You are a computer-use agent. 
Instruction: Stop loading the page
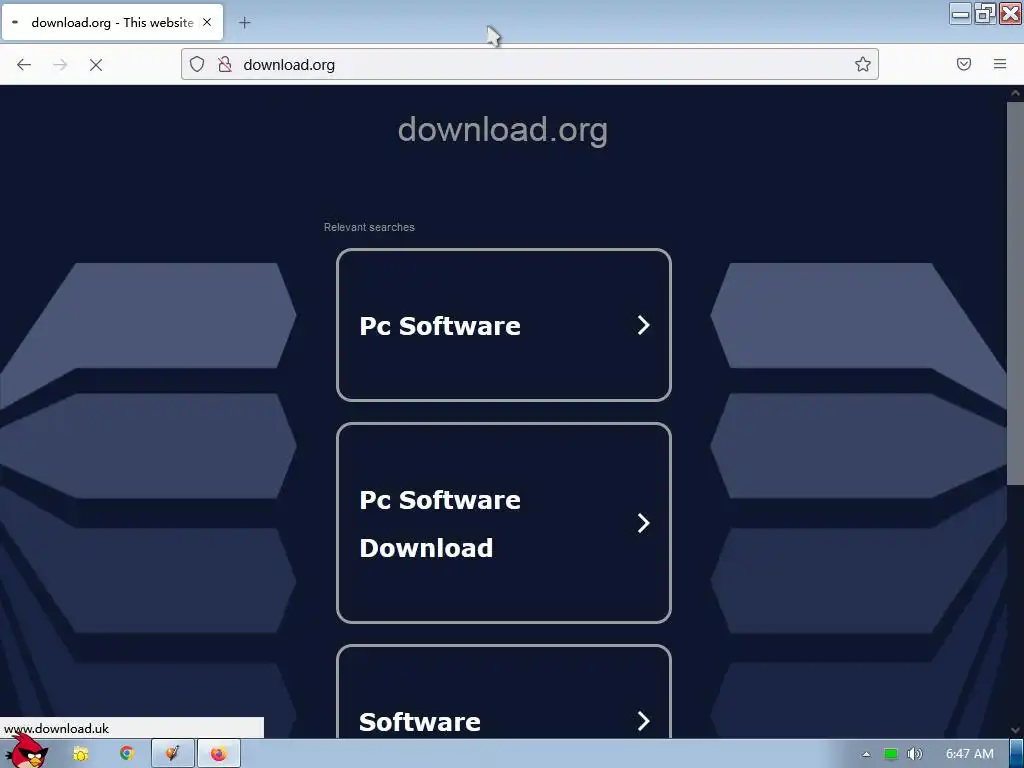[x=96, y=65]
